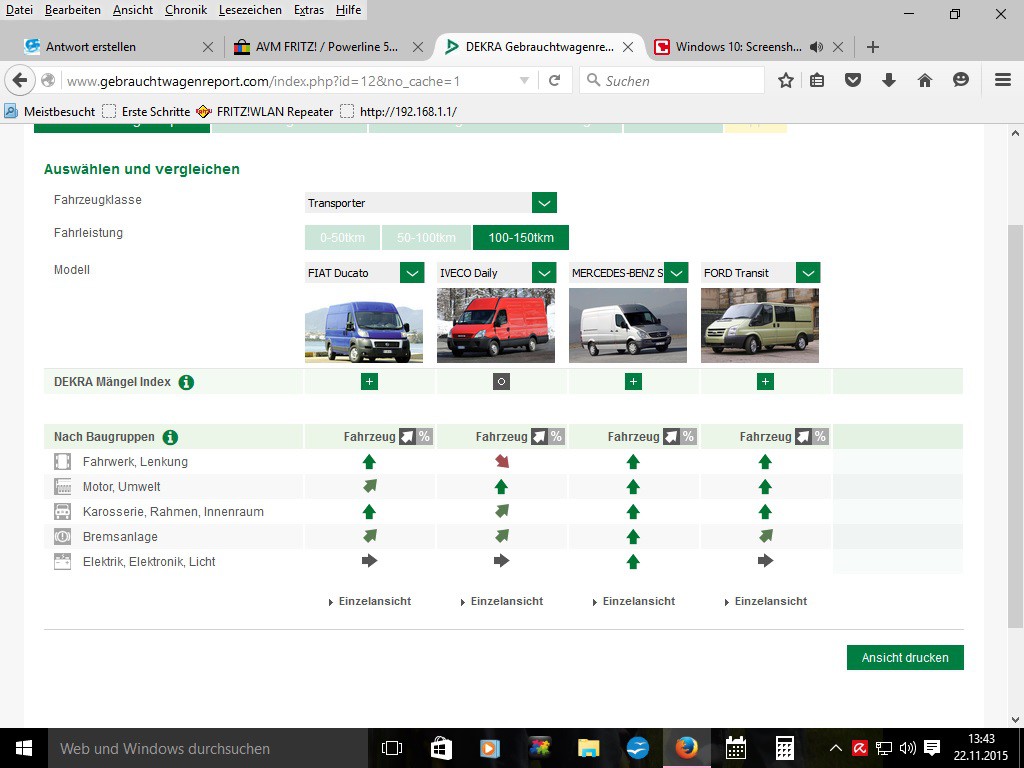This screenshot has width=1024, height=768.
Task: Bookmark this page with star icon
Action: click(786, 80)
